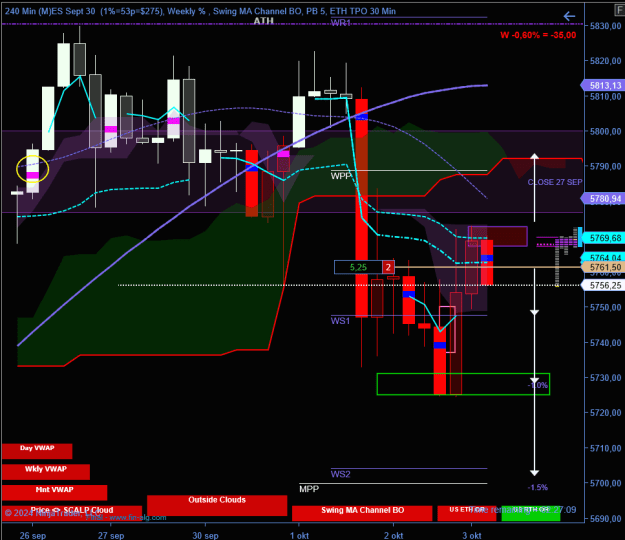This screenshot has width=625, height=540.
Task: Click the 'CLOSE 27 SEP' label
Action: tap(555, 182)
